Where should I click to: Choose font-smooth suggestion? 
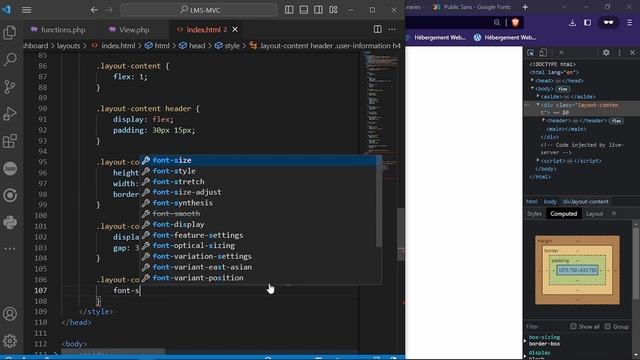tap(258, 213)
